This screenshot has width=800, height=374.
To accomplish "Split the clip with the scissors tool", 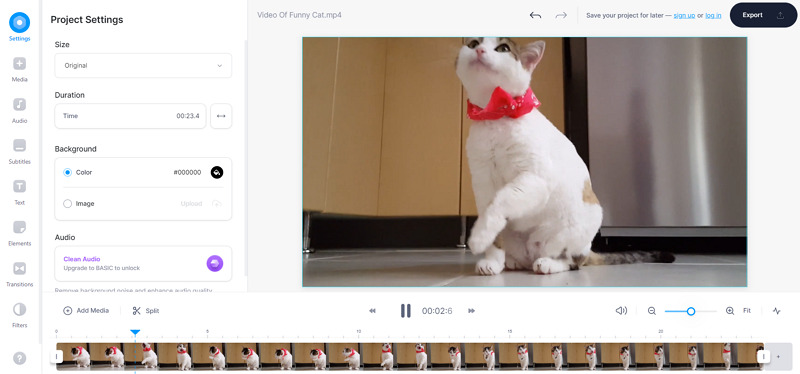I will 145,310.
